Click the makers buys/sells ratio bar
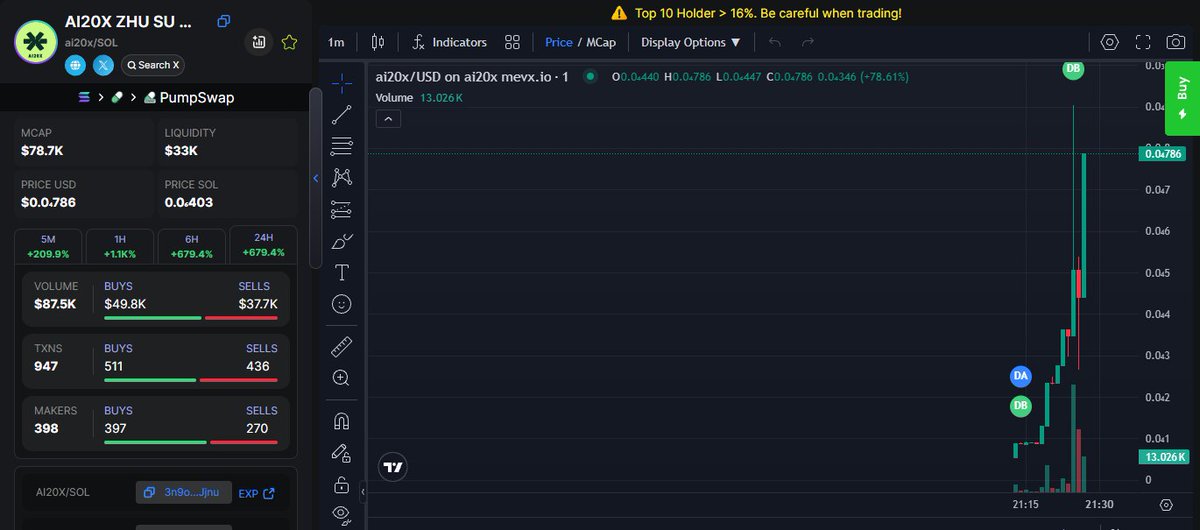Viewport: 1200px width, 530px height. click(190, 442)
